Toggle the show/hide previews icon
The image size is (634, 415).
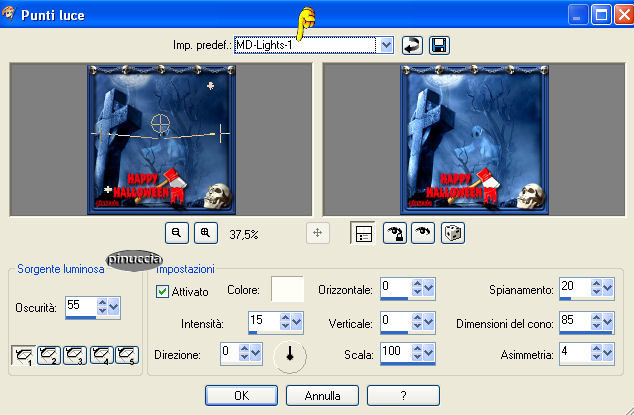[x=363, y=233]
